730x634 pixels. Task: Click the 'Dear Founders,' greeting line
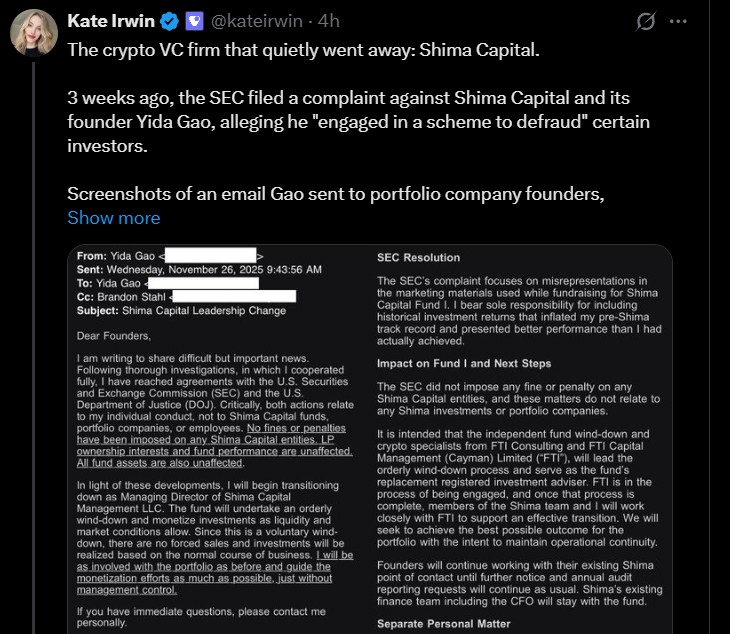pos(114,336)
